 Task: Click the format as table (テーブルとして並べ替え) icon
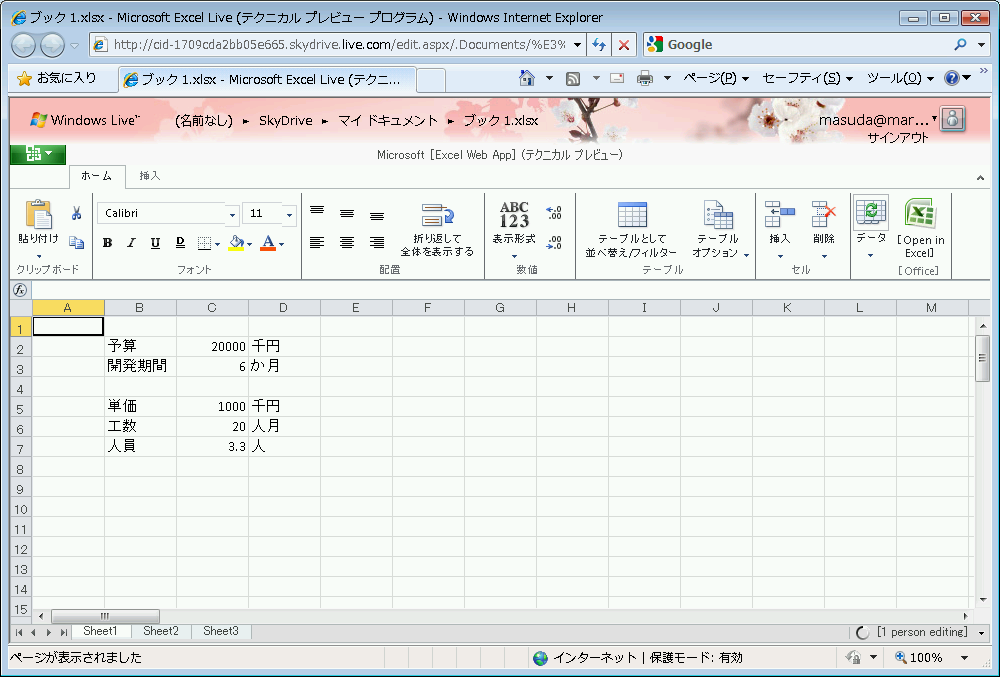coord(631,215)
